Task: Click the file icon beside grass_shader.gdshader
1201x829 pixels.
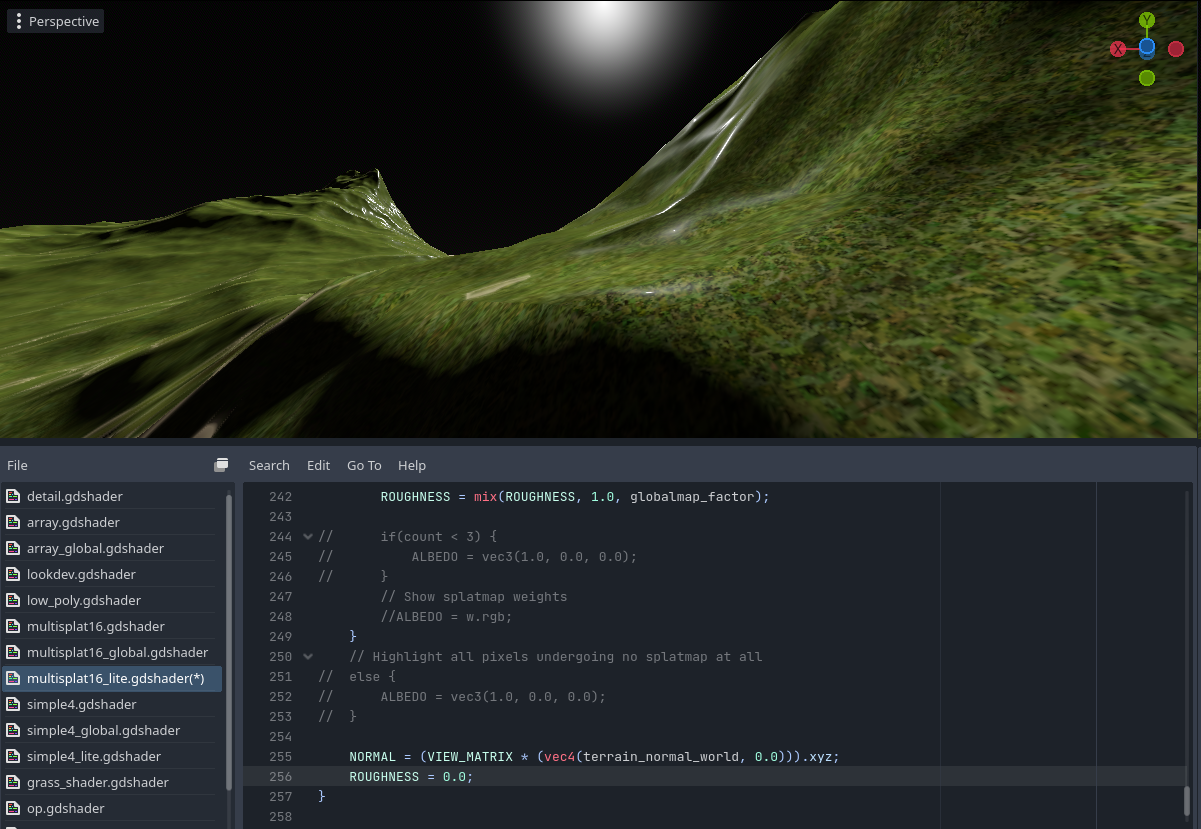Action: click(x=14, y=782)
